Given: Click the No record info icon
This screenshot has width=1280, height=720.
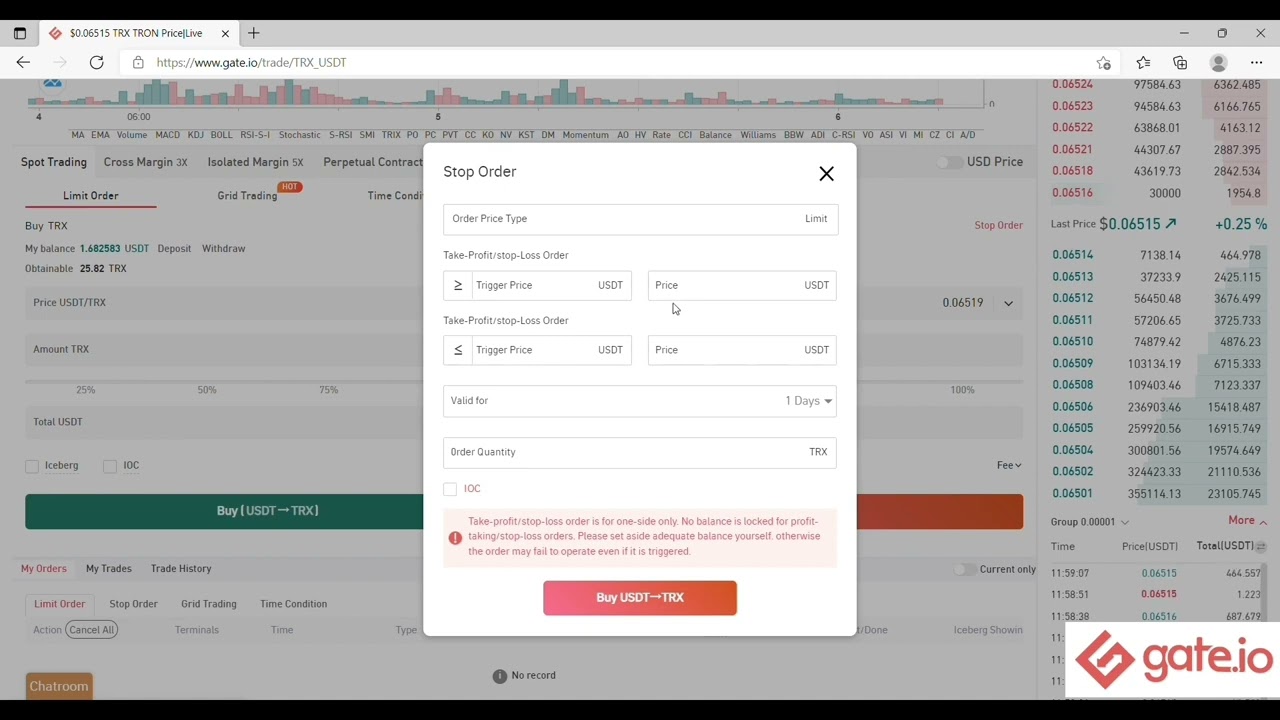Looking at the screenshot, I should [x=500, y=676].
